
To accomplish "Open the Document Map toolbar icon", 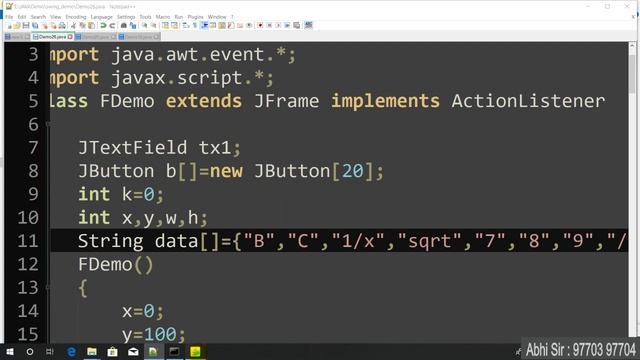I will click(x=222, y=26).
